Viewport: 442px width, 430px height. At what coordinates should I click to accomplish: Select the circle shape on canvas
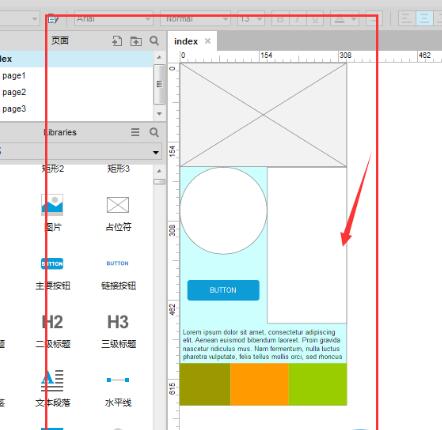click(x=223, y=211)
